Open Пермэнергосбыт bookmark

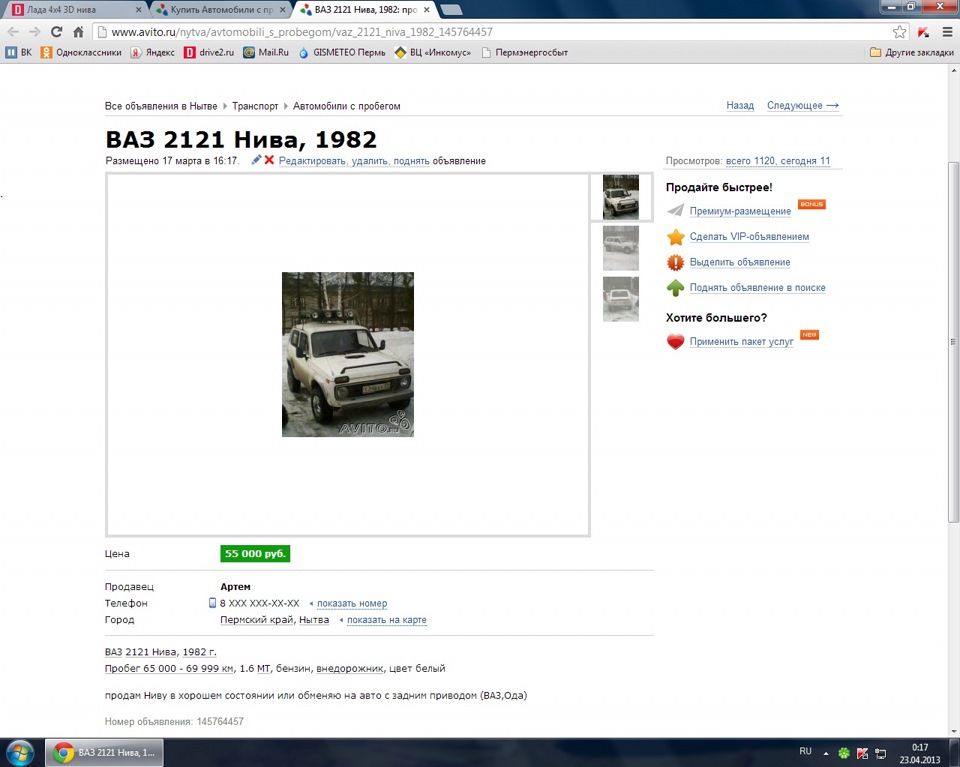coord(525,53)
